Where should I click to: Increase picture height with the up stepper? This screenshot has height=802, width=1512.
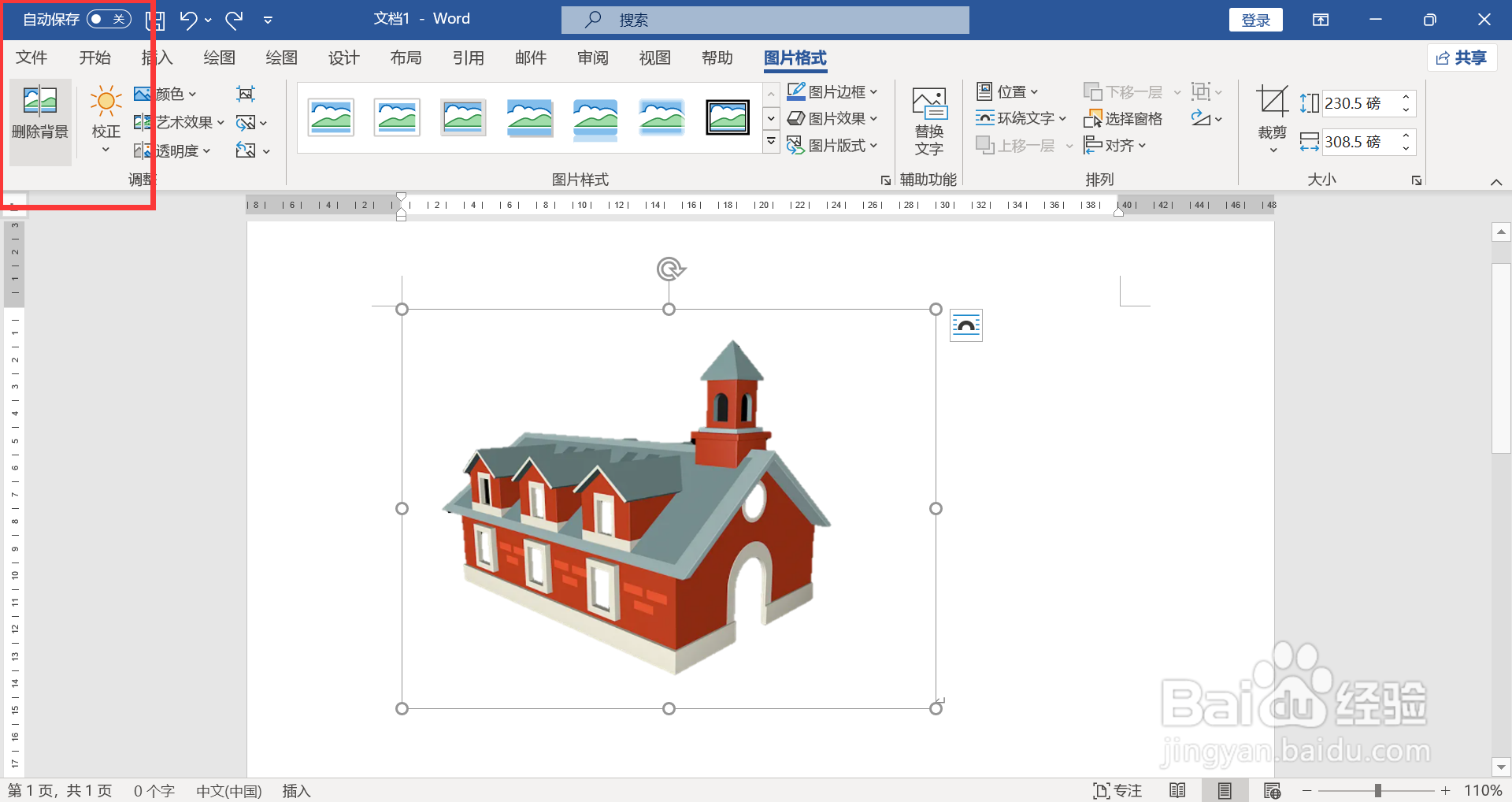coord(1406,97)
